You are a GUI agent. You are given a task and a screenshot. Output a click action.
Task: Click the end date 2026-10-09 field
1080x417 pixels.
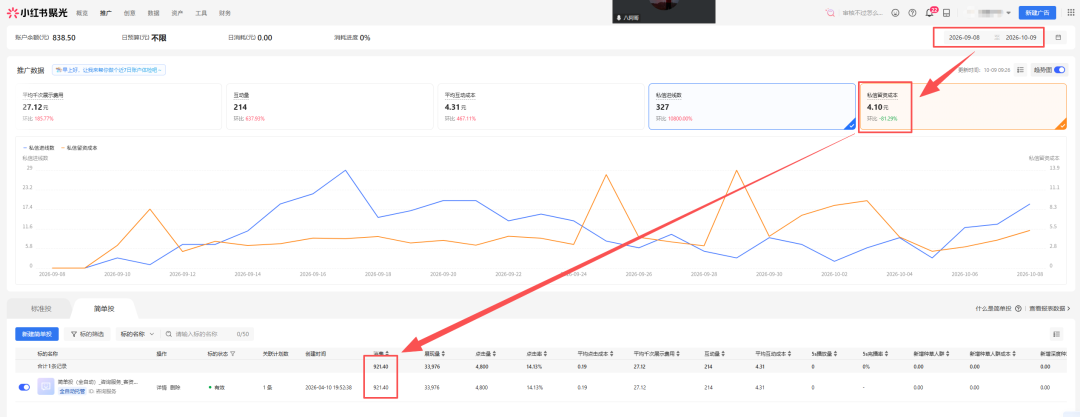click(1021, 37)
